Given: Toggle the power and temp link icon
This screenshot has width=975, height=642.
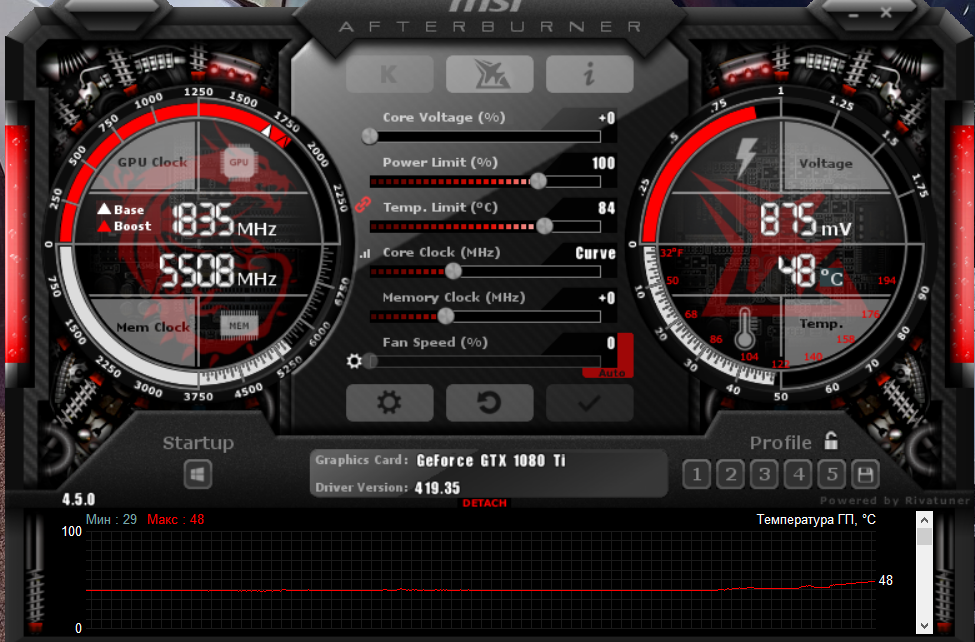Looking at the screenshot, I should pos(363,204).
